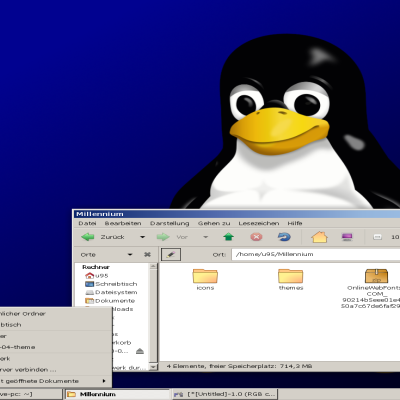
Task: Click the Rechner heading in sidebar
Action: 96,267
